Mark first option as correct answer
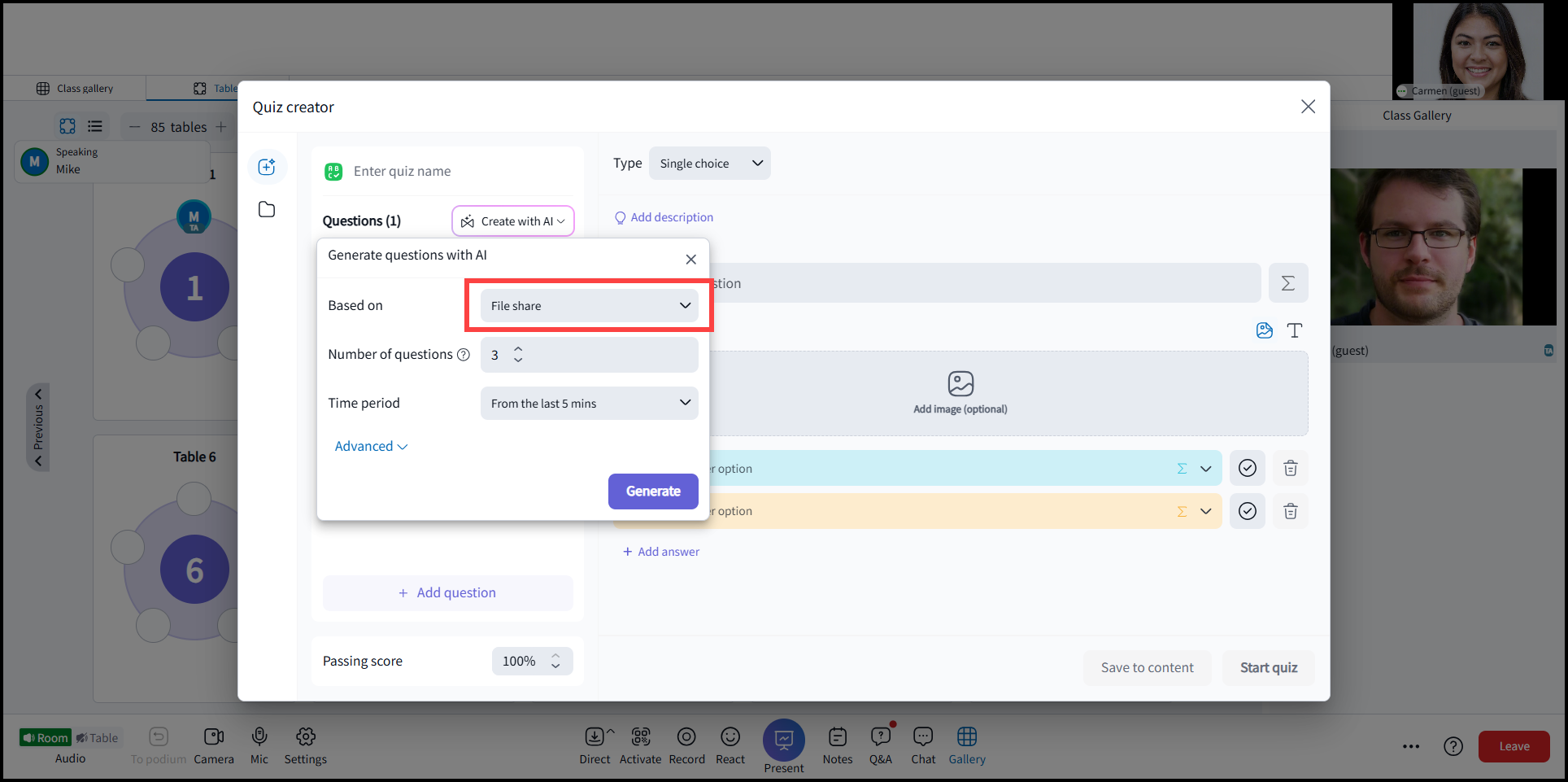The height and width of the screenshot is (782, 1568). coord(1248,468)
